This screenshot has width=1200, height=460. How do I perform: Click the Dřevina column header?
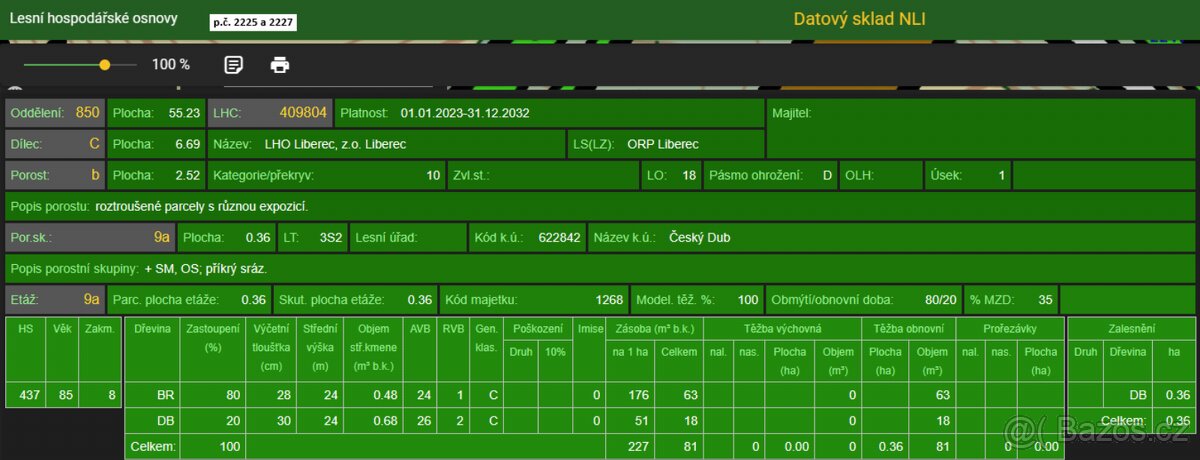pos(151,328)
